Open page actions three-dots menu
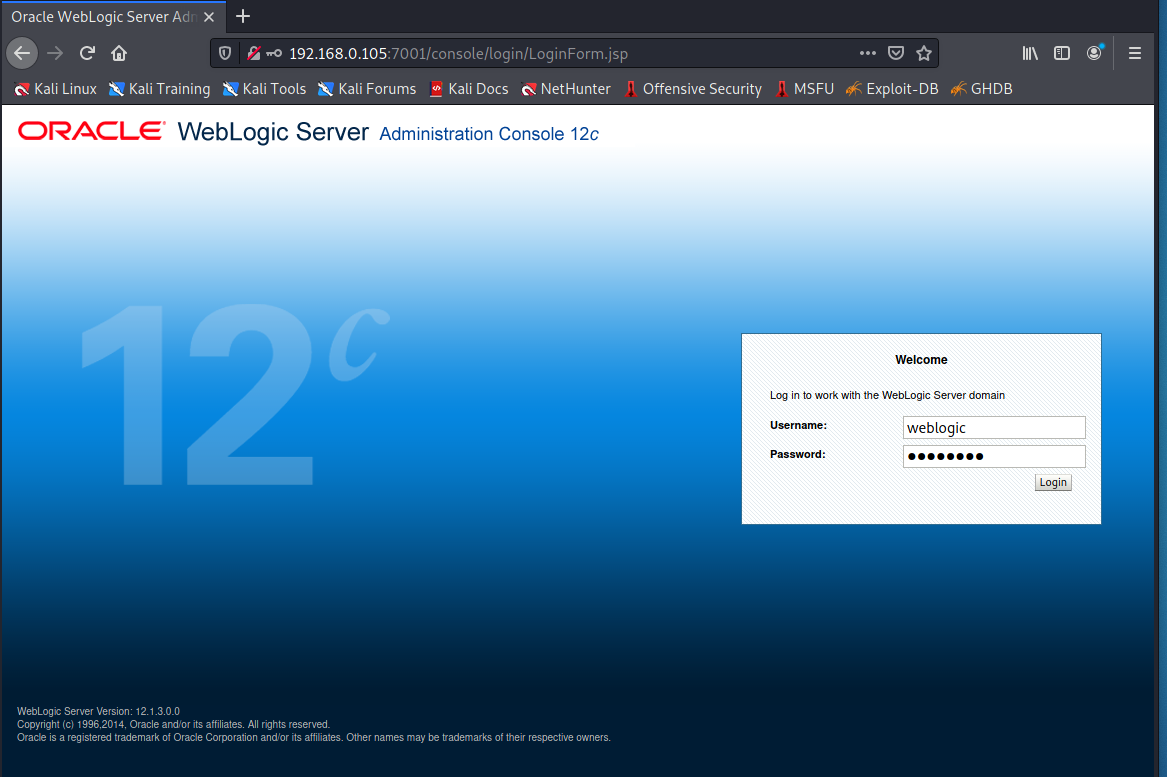 coord(868,53)
